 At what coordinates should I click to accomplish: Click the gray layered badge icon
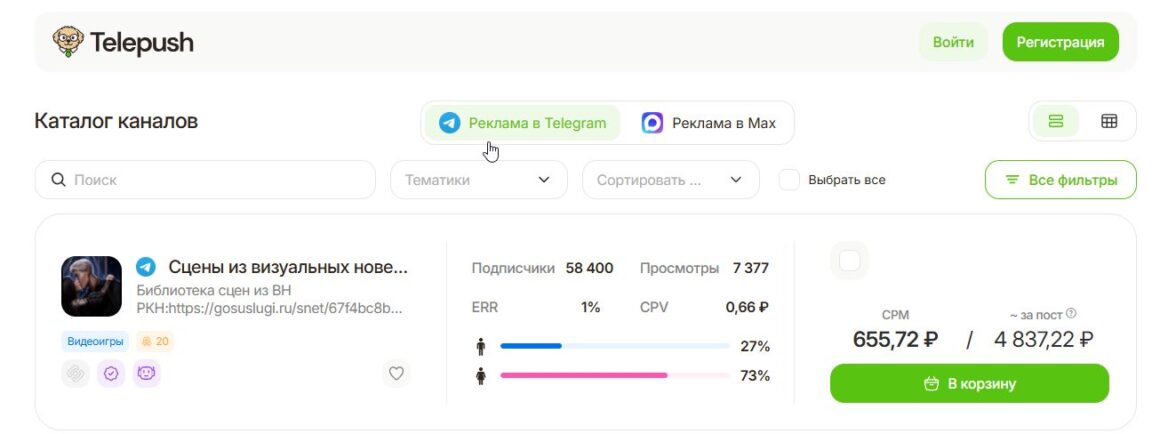tap(75, 373)
